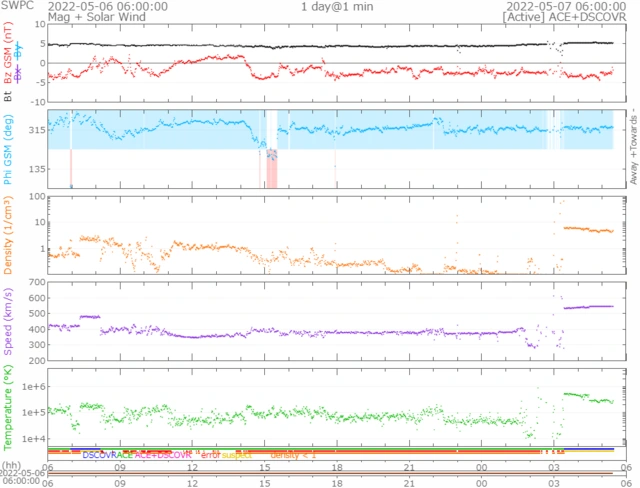The image size is (640, 488).
Task: Click the blue DSCOVR legend entry
Action: click(x=100, y=455)
